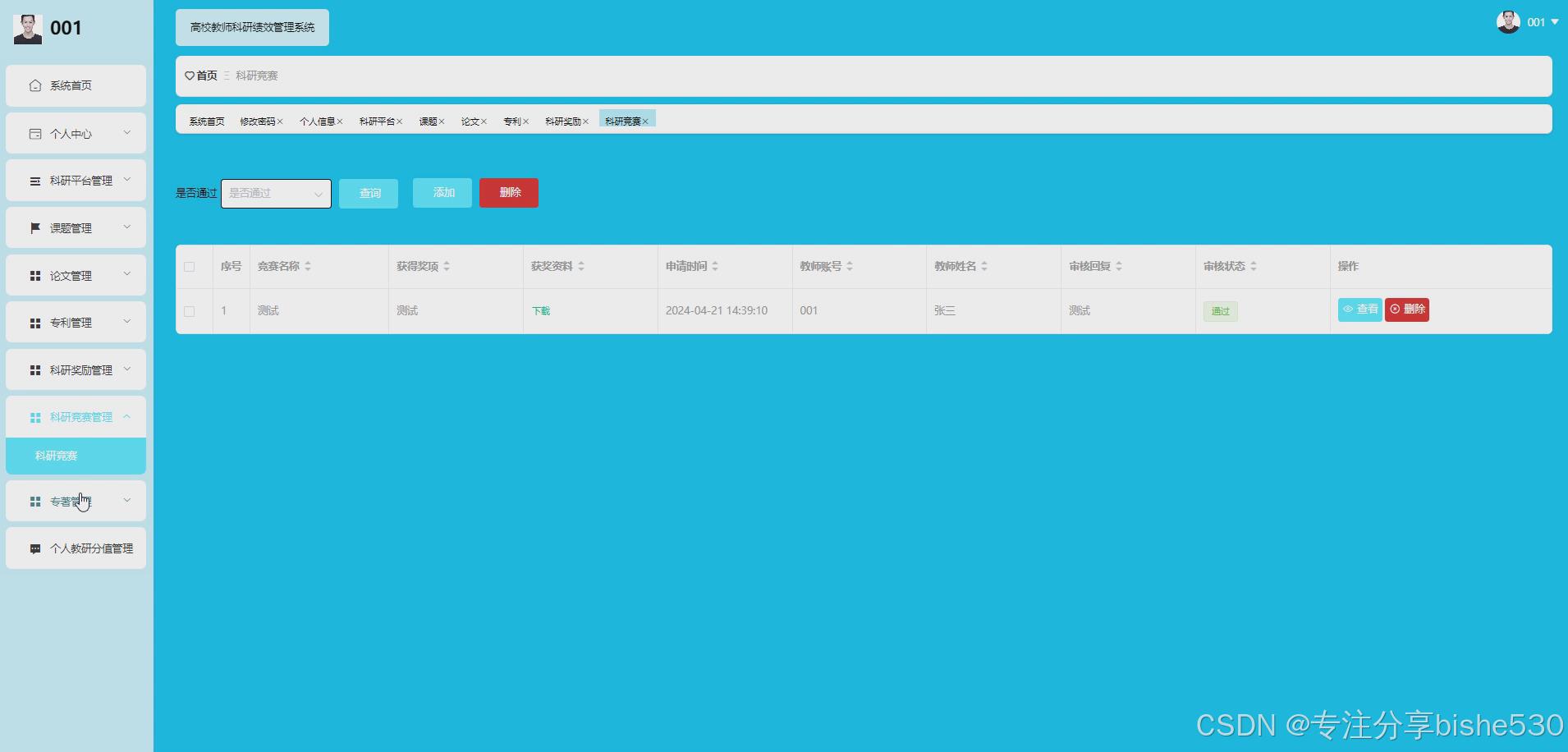Viewport: 1568px width, 752px height.
Task: Click 删除 button in row 1
Action: (1407, 310)
